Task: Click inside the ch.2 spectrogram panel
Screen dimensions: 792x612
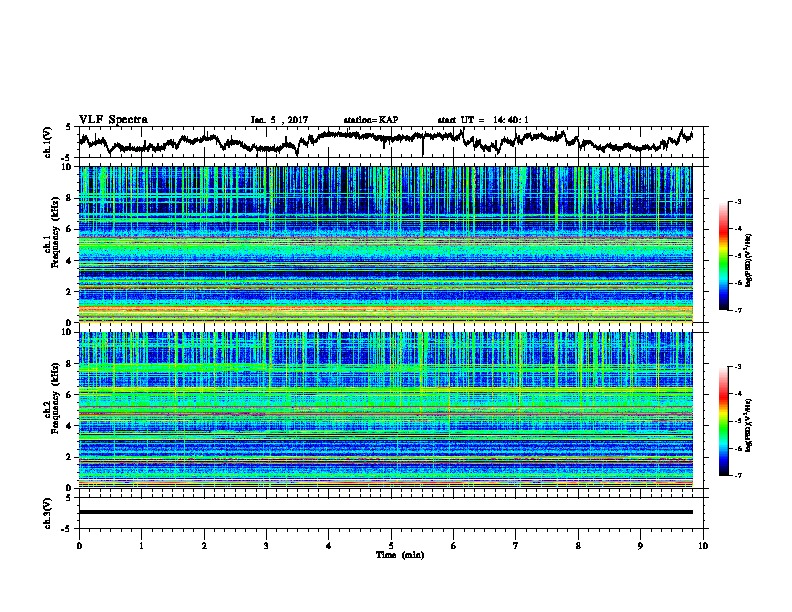Action: (386, 410)
